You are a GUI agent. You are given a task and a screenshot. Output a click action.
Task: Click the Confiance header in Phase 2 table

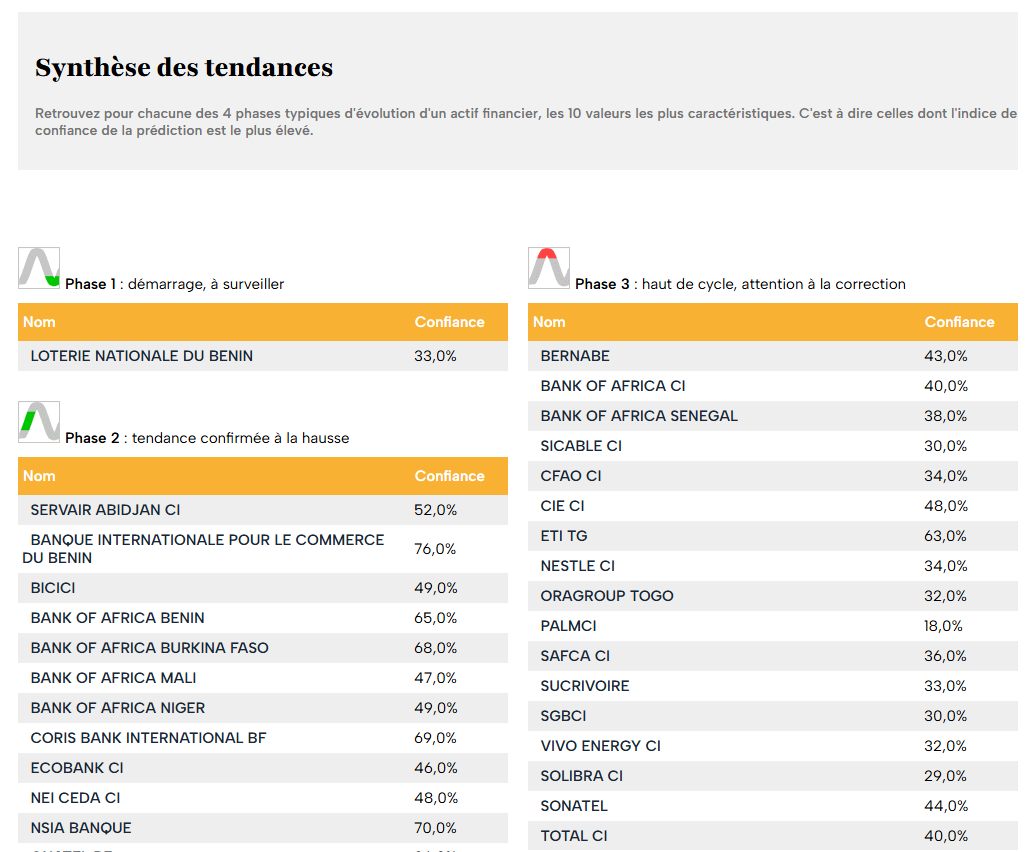(x=449, y=476)
